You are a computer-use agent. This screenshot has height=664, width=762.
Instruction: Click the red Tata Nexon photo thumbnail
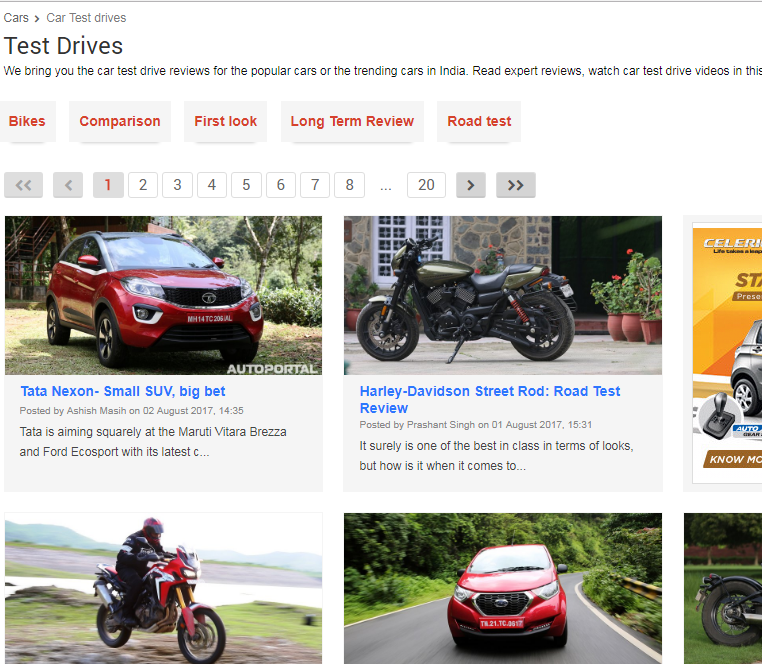tap(163, 296)
